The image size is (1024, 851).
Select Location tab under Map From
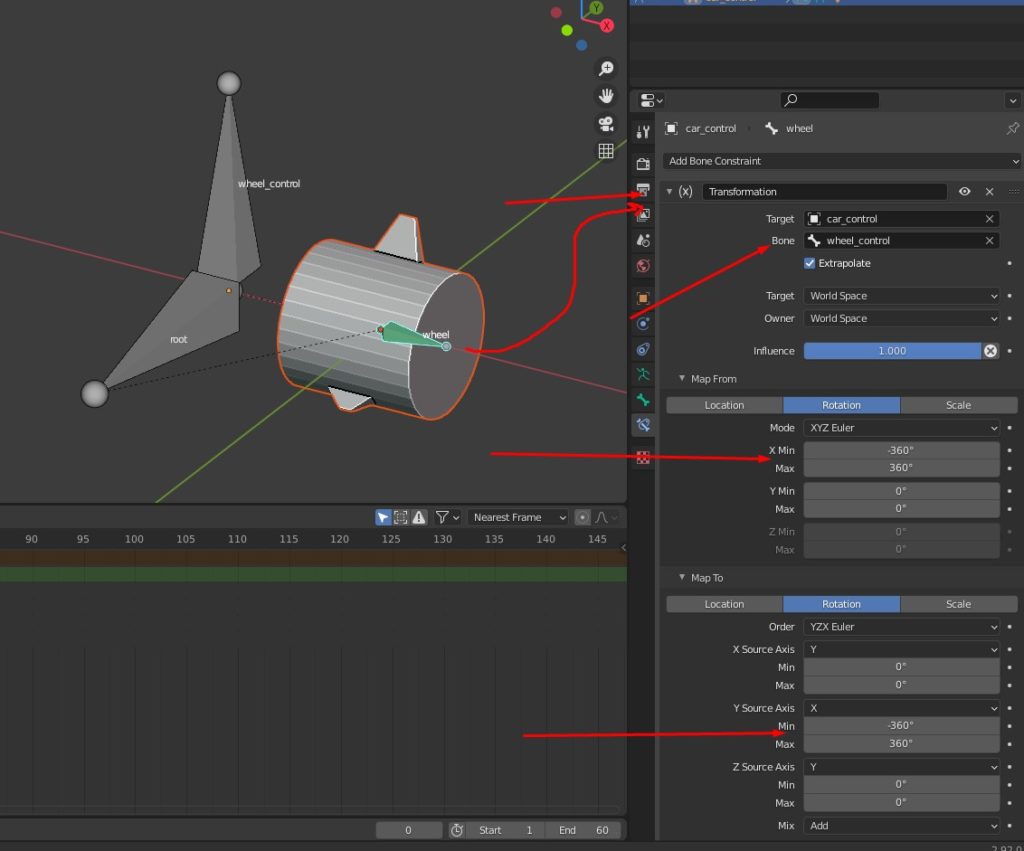[724, 405]
